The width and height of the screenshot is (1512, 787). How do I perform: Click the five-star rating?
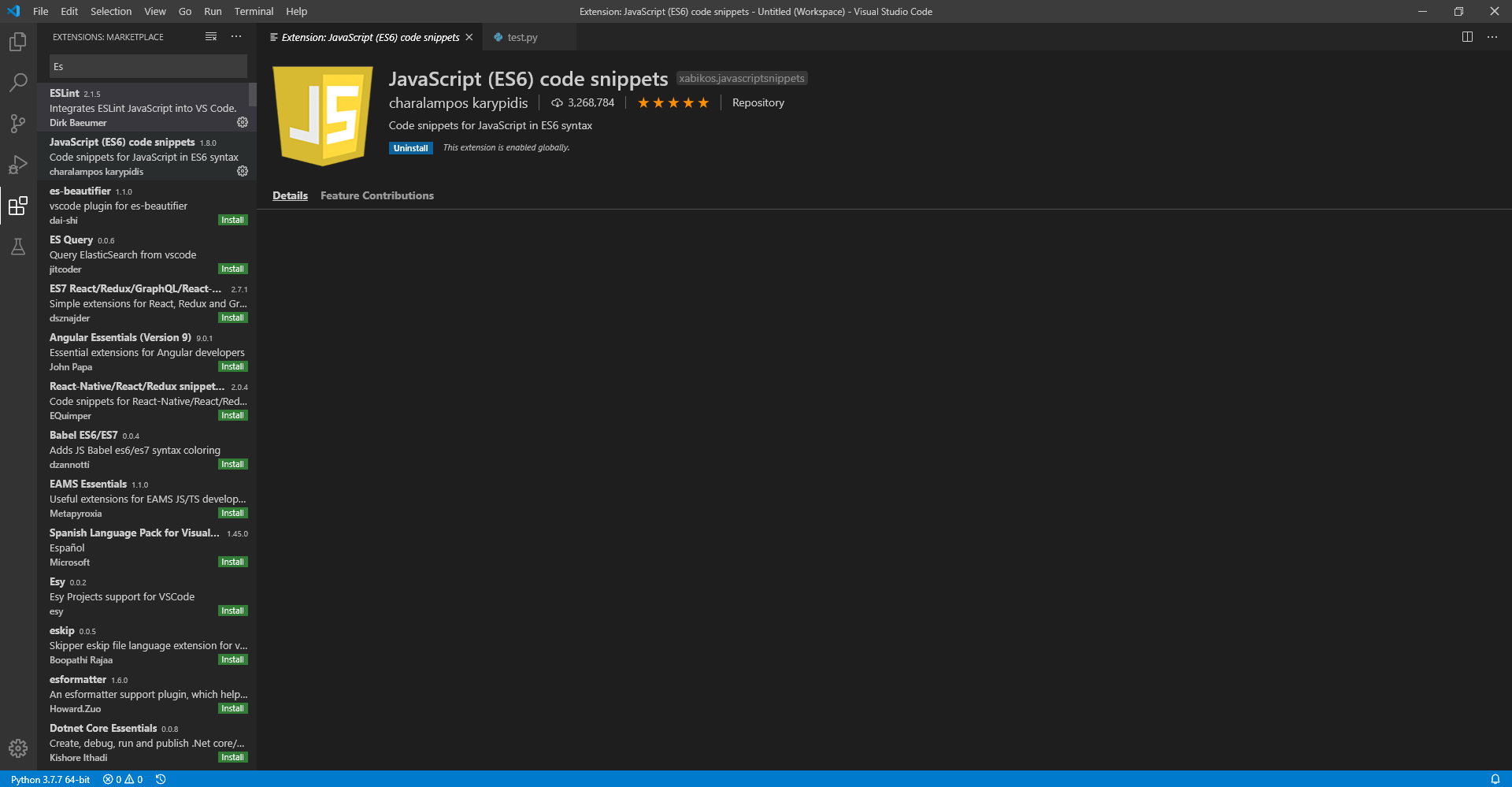673,103
